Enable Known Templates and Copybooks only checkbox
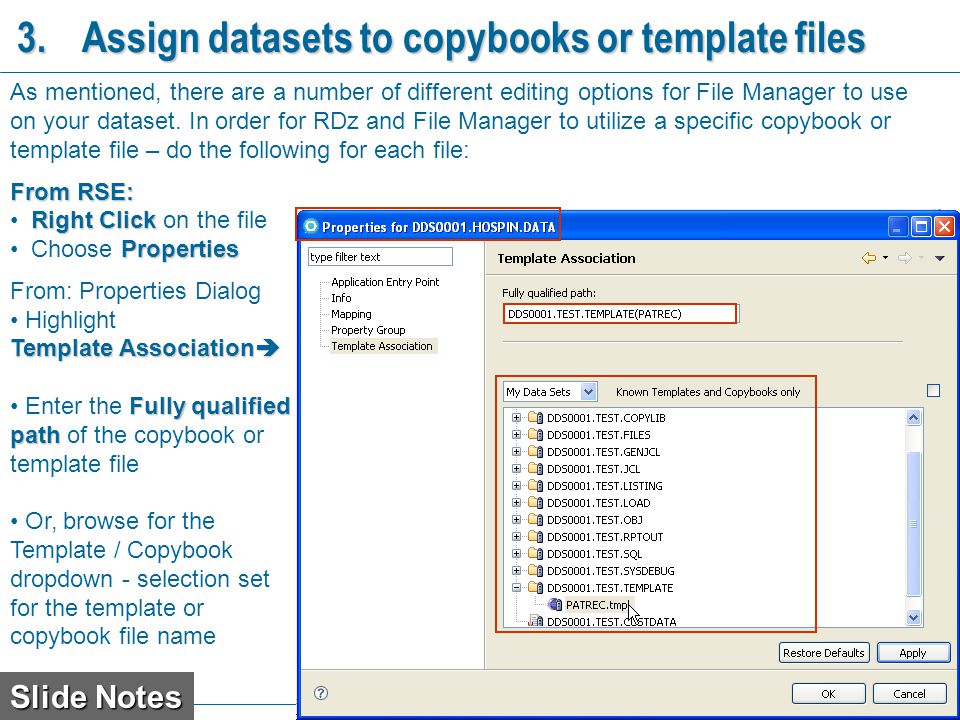This screenshot has width=960, height=720. tap(933, 391)
